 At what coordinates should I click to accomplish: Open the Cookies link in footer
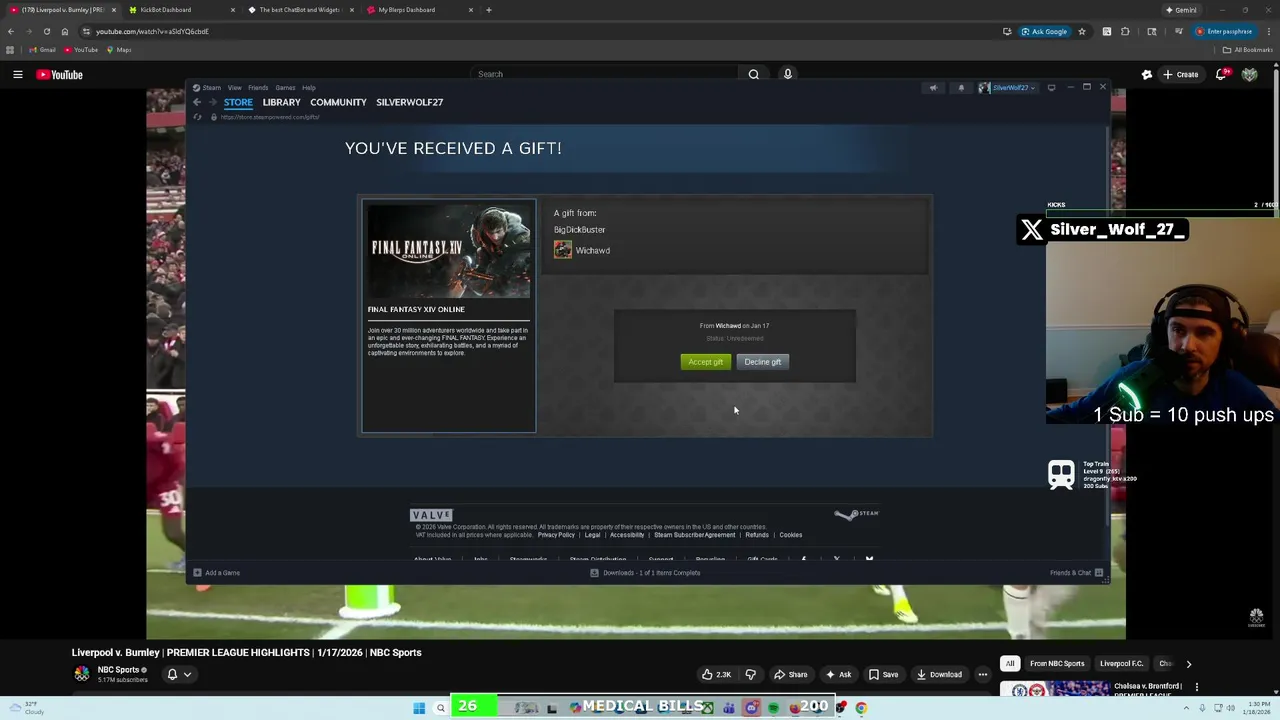pos(791,535)
